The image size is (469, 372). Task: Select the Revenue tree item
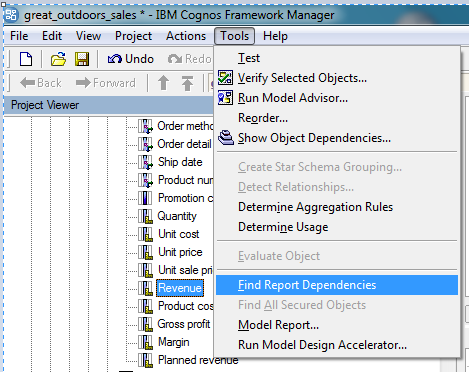(180, 288)
